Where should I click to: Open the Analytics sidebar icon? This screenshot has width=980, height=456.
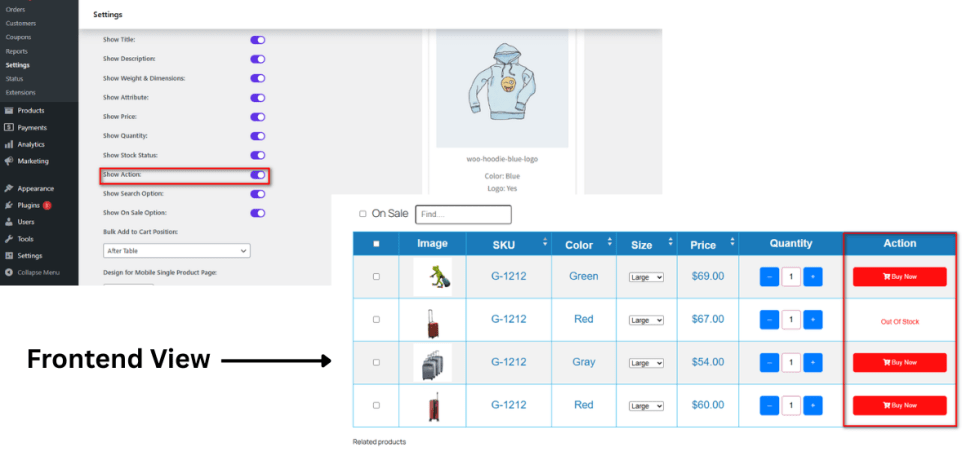pyautogui.click(x=9, y=144)
